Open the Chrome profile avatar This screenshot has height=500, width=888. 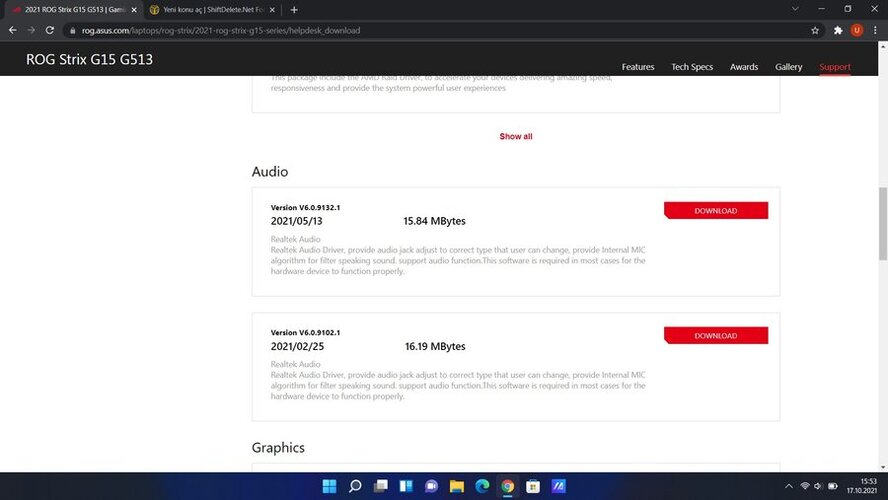click(857, 31)
